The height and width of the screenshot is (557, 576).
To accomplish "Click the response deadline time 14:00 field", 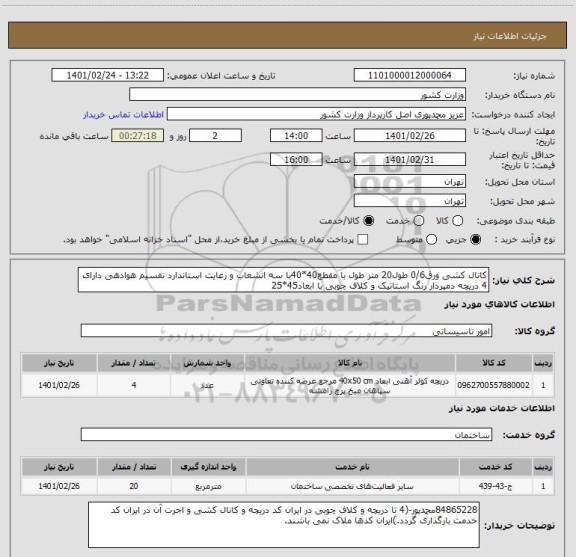I will click(x=296, y=136).
